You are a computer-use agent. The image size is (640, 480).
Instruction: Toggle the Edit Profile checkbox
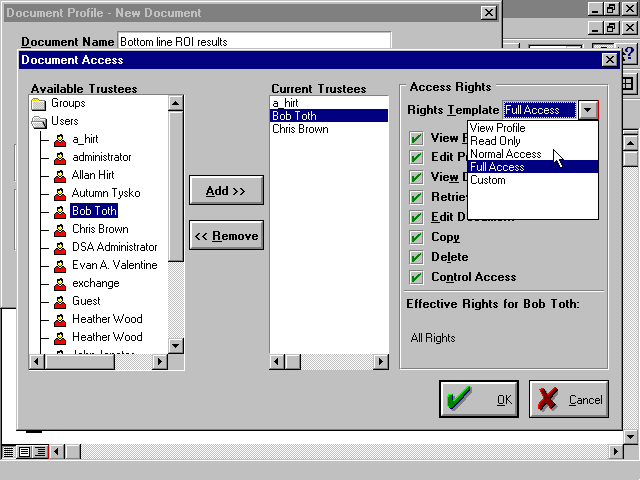pos(416,158)
